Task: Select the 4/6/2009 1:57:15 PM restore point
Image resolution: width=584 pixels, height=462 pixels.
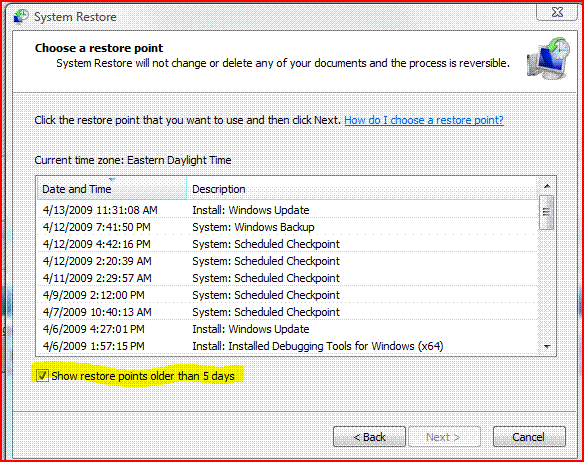Action: click(x=287, y=346)
